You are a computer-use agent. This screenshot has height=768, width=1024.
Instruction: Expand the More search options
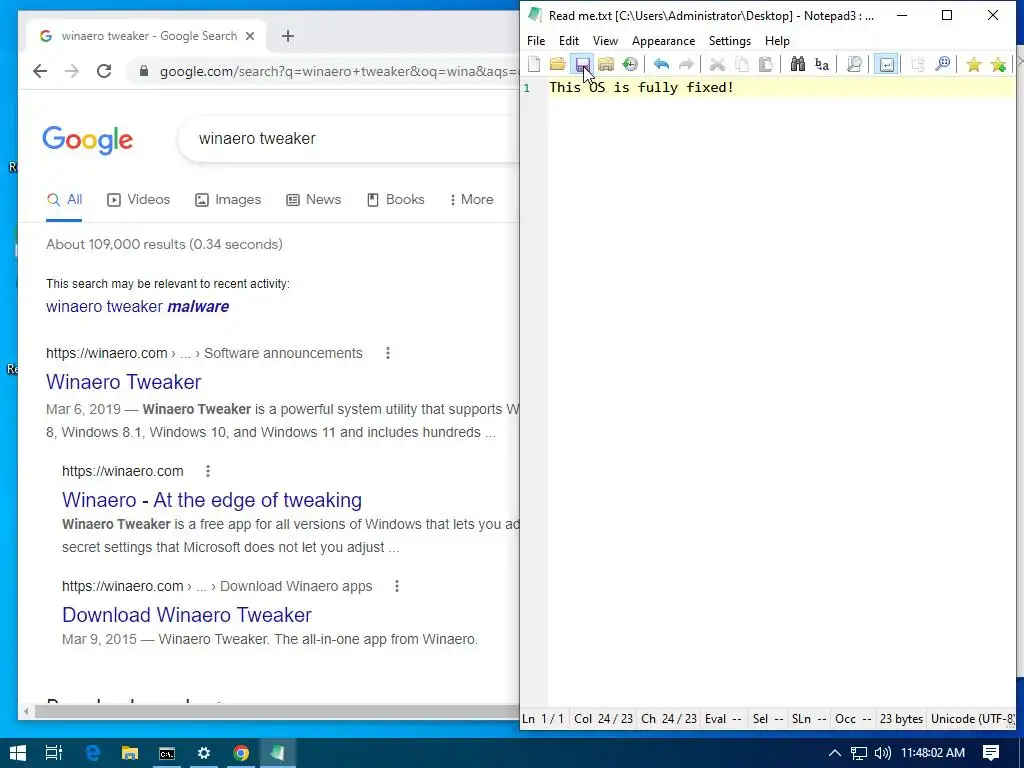click(x=471, y=199)
